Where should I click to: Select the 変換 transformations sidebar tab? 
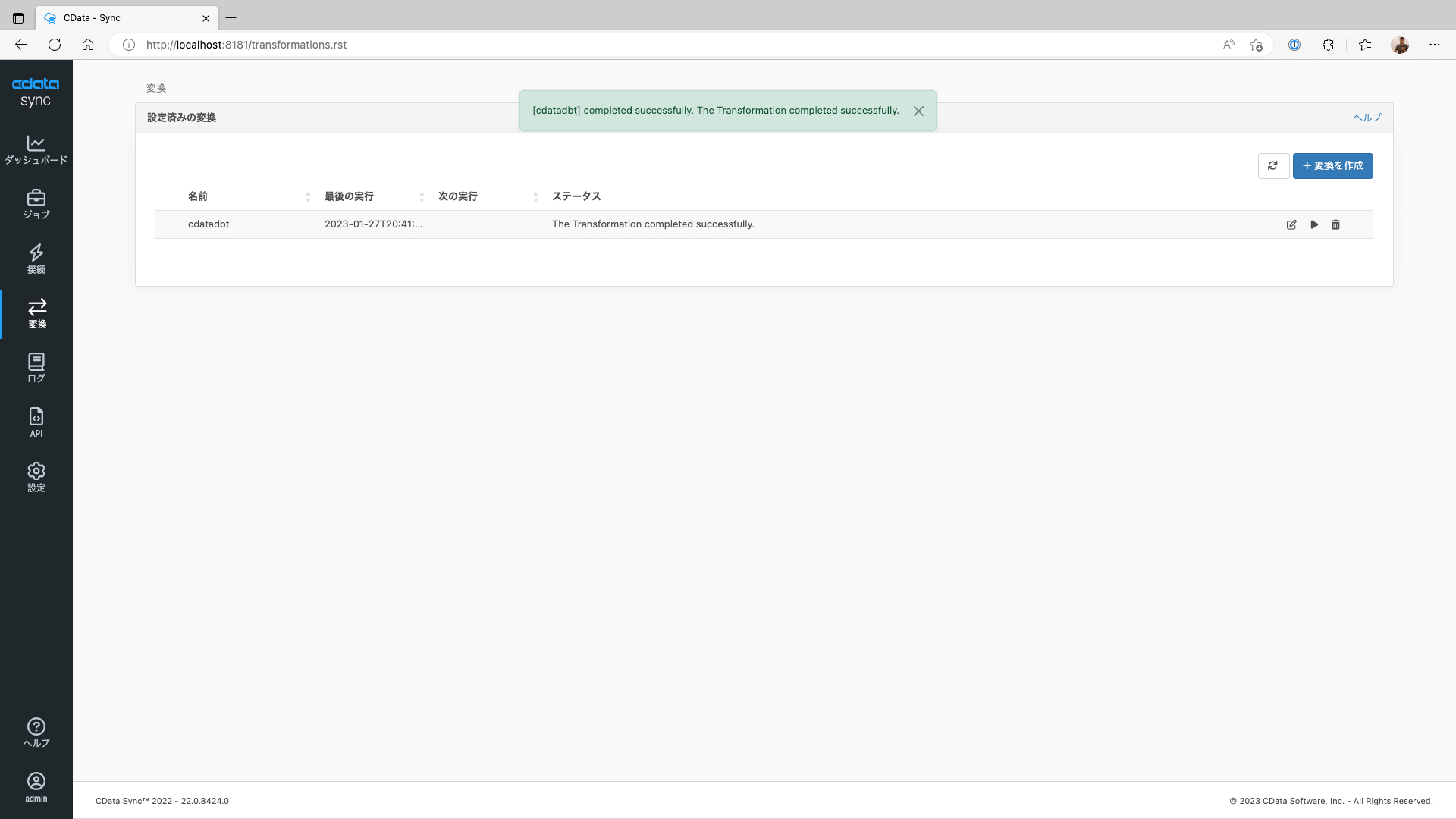(x=36, y=313)
